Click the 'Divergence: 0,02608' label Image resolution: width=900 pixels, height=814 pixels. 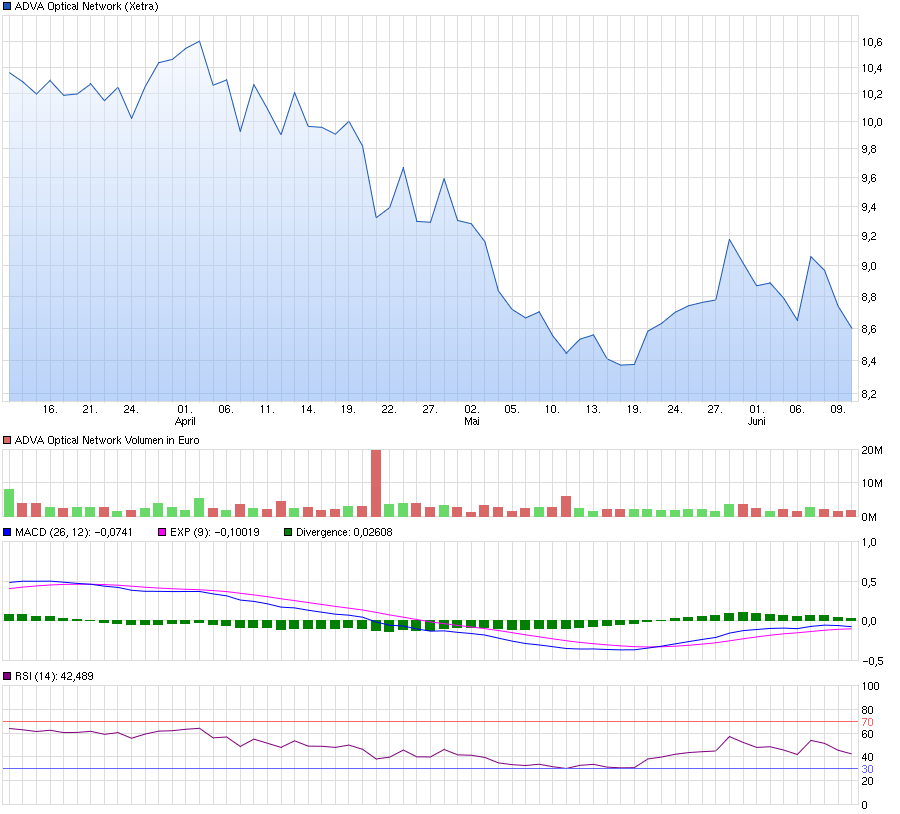[344, 532]
